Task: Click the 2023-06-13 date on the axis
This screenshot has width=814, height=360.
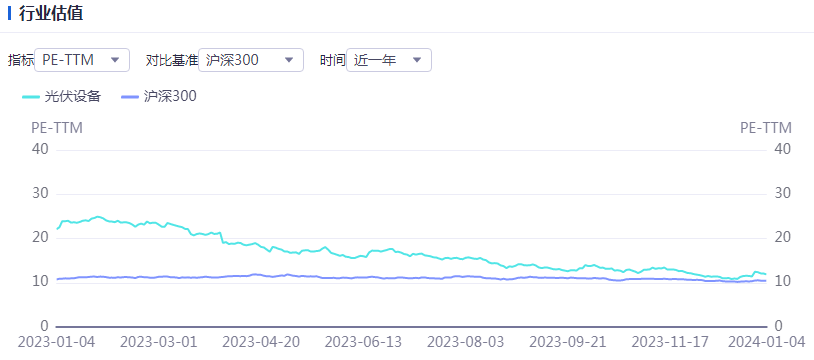Action: [x=355, y=341]
